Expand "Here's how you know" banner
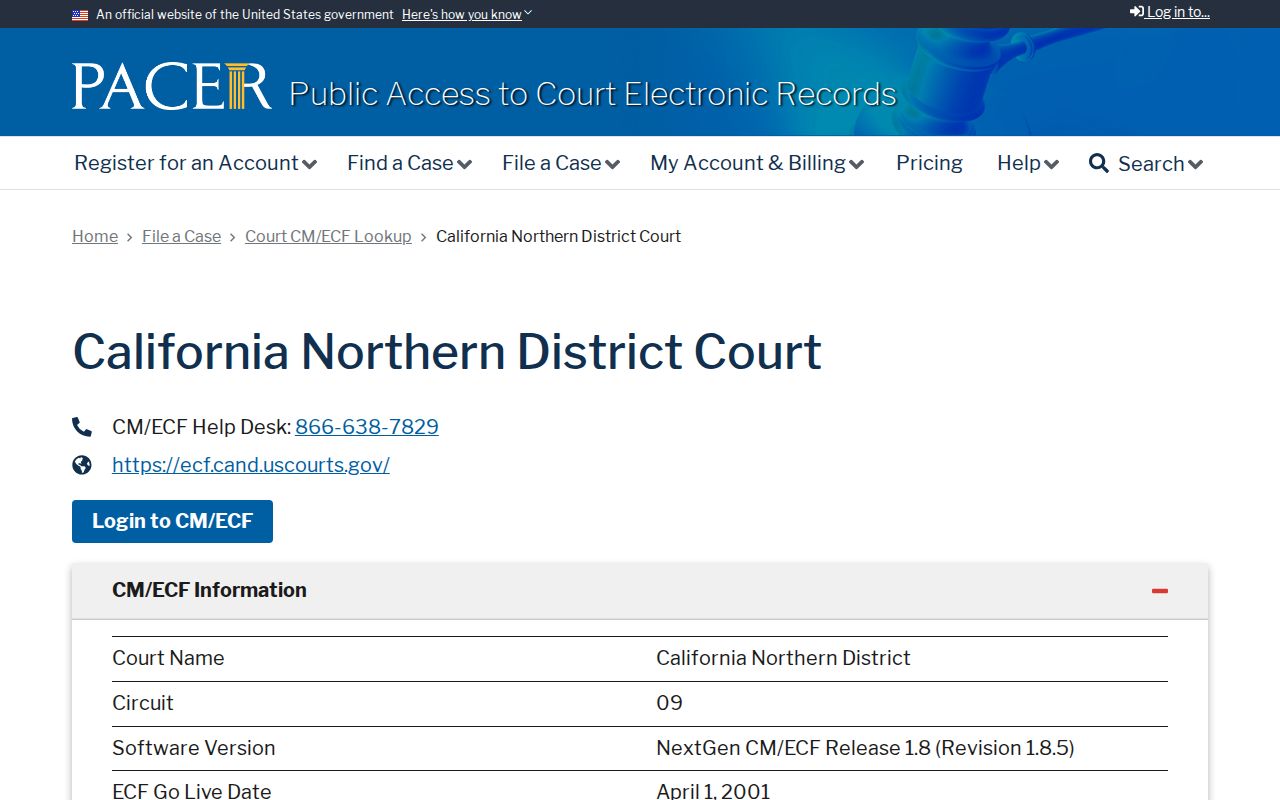Screen dimensions: 1280x800 click(x=466, y=14)
